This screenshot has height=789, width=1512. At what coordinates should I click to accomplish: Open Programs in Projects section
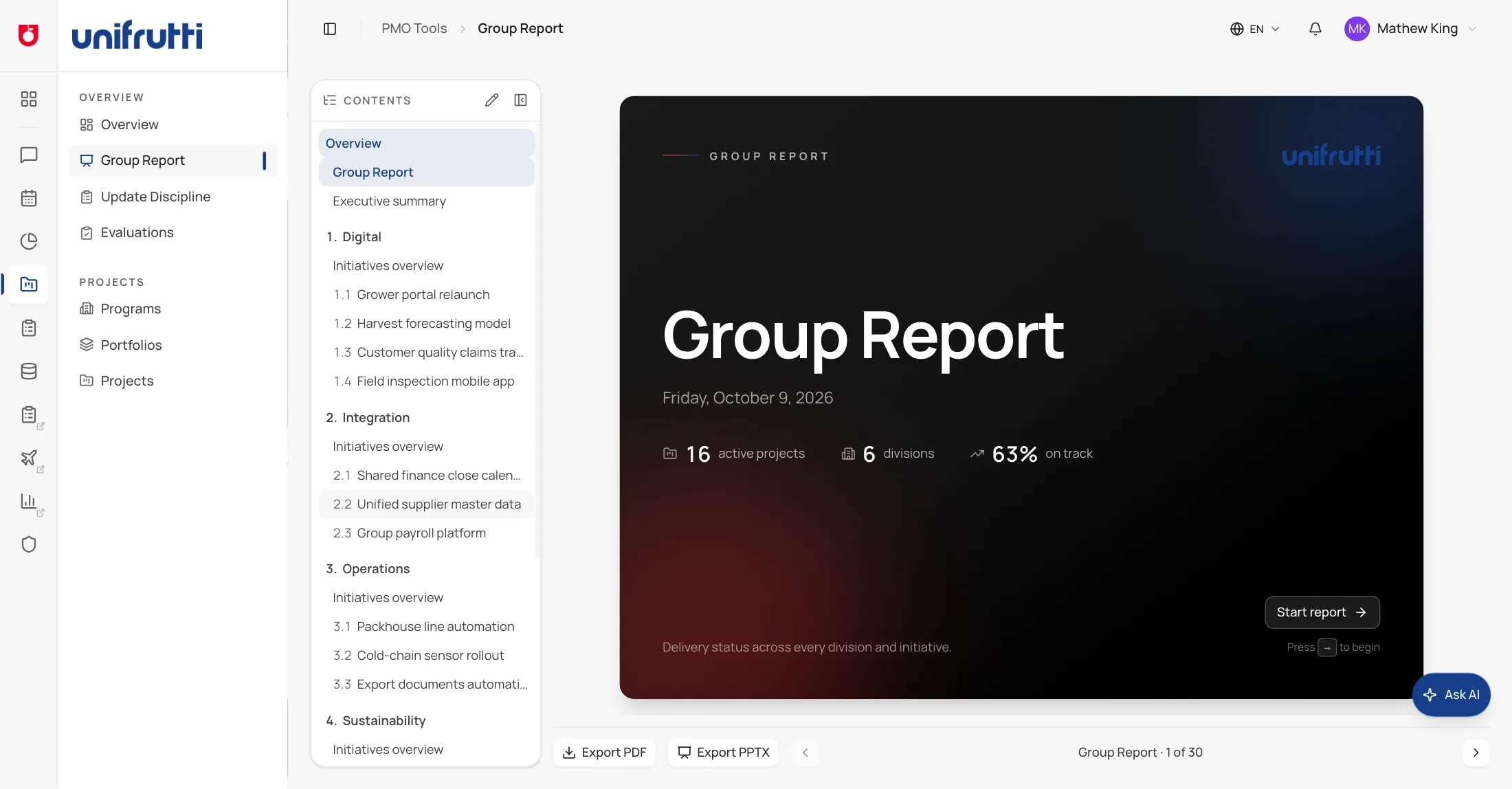(173, 309)
